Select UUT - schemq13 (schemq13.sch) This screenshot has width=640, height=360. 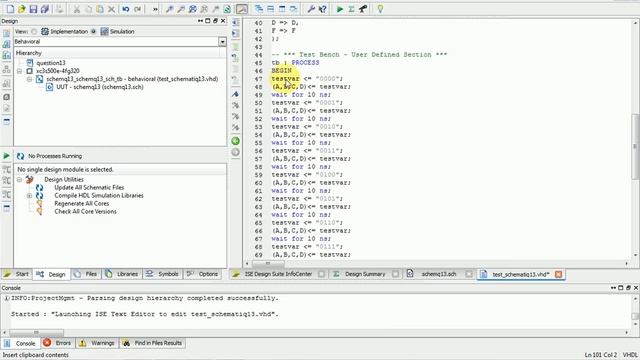[100, 87]
